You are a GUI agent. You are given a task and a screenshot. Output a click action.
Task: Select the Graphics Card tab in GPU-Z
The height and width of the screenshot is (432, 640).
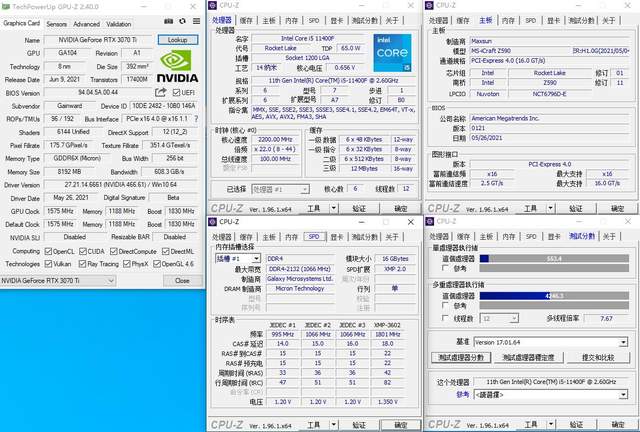22,23
